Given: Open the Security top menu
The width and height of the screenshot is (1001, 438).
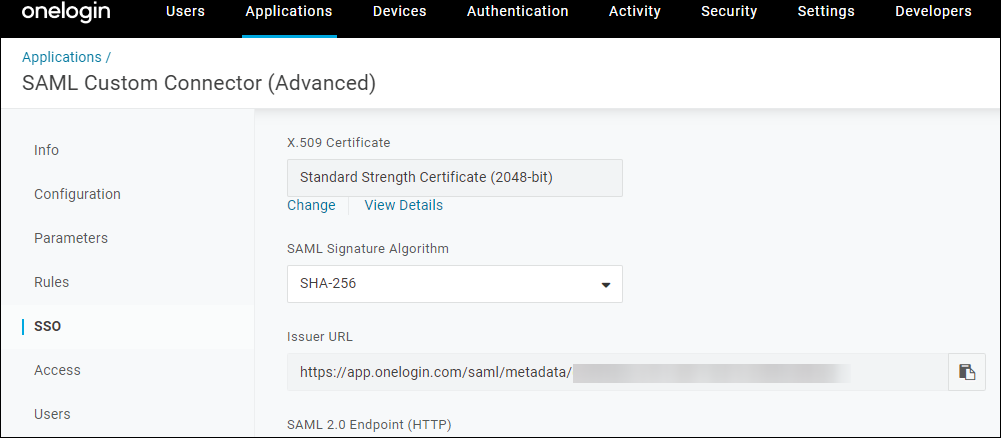Looking at the screenshot, I should pos(729,11).
